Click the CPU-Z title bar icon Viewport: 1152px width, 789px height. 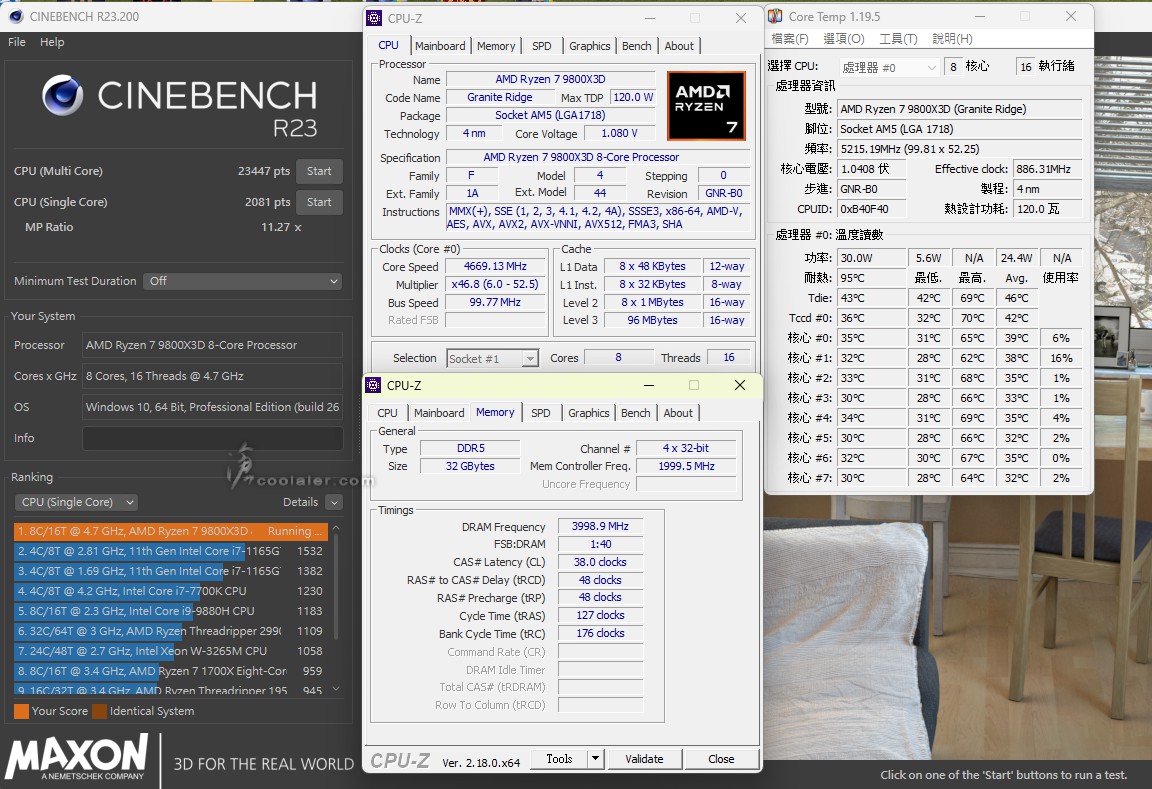pyautogui.click(x=374, y=17)
